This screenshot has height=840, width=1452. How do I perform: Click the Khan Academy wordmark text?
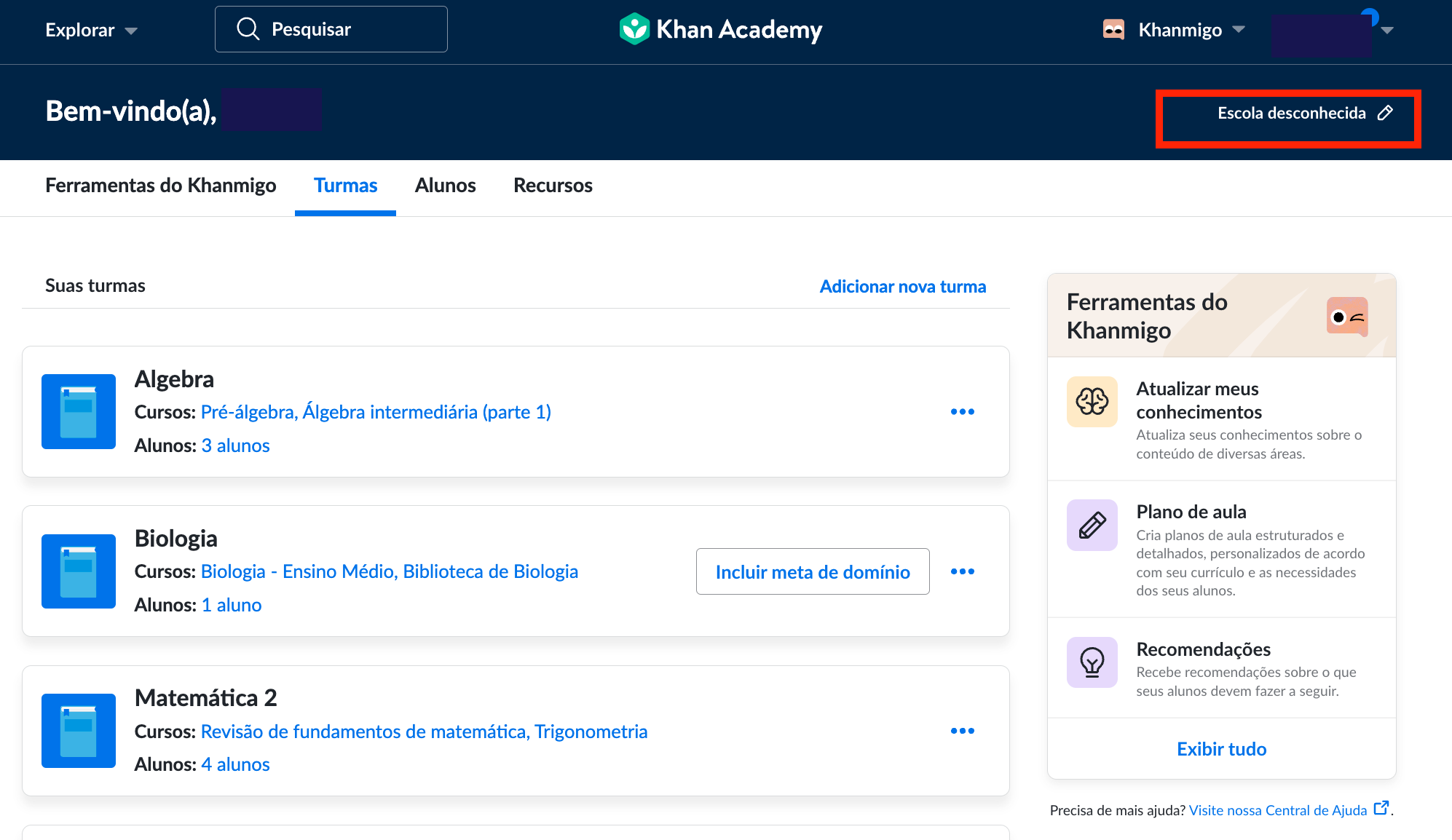[x=739, y=30]
